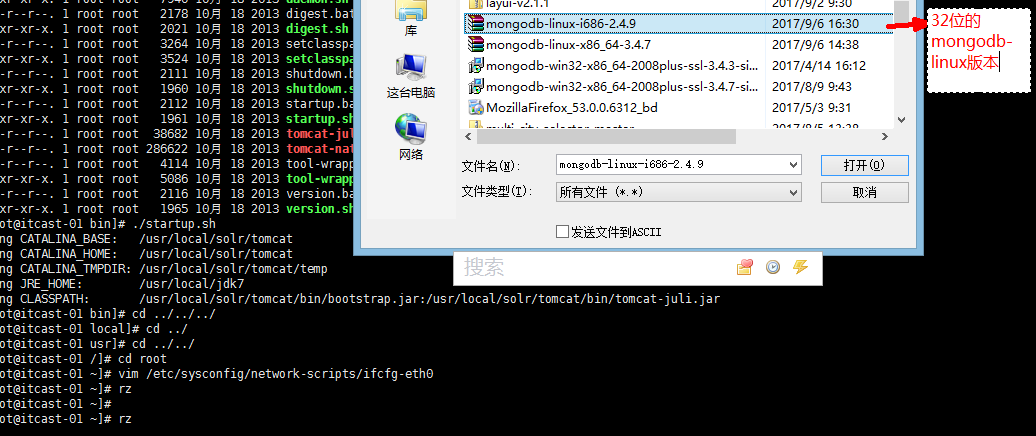Viewport: 1036px width, 436px height.
Task: Select the 网络 (Network) sidebar icon
Action: [x=410, y=137]
